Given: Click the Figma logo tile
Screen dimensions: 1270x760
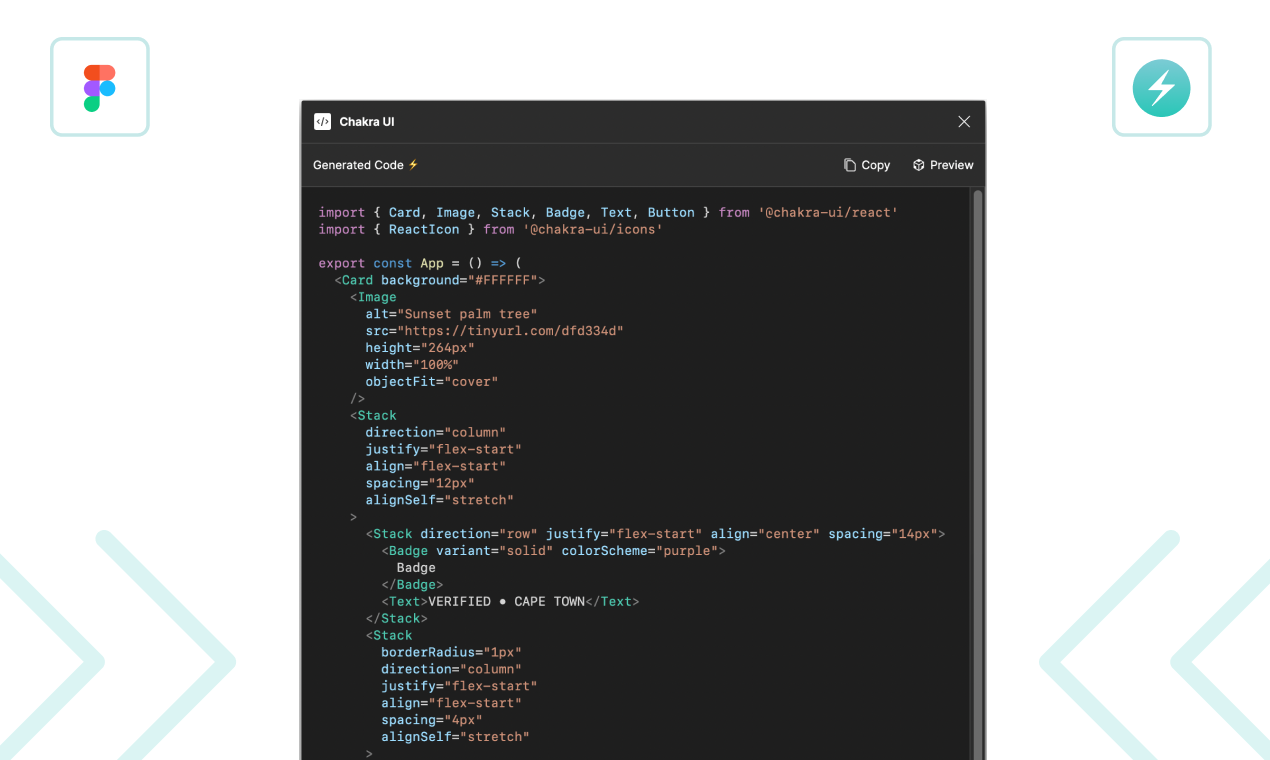Looking at the screenshot, I should click(x=100, y=87).
